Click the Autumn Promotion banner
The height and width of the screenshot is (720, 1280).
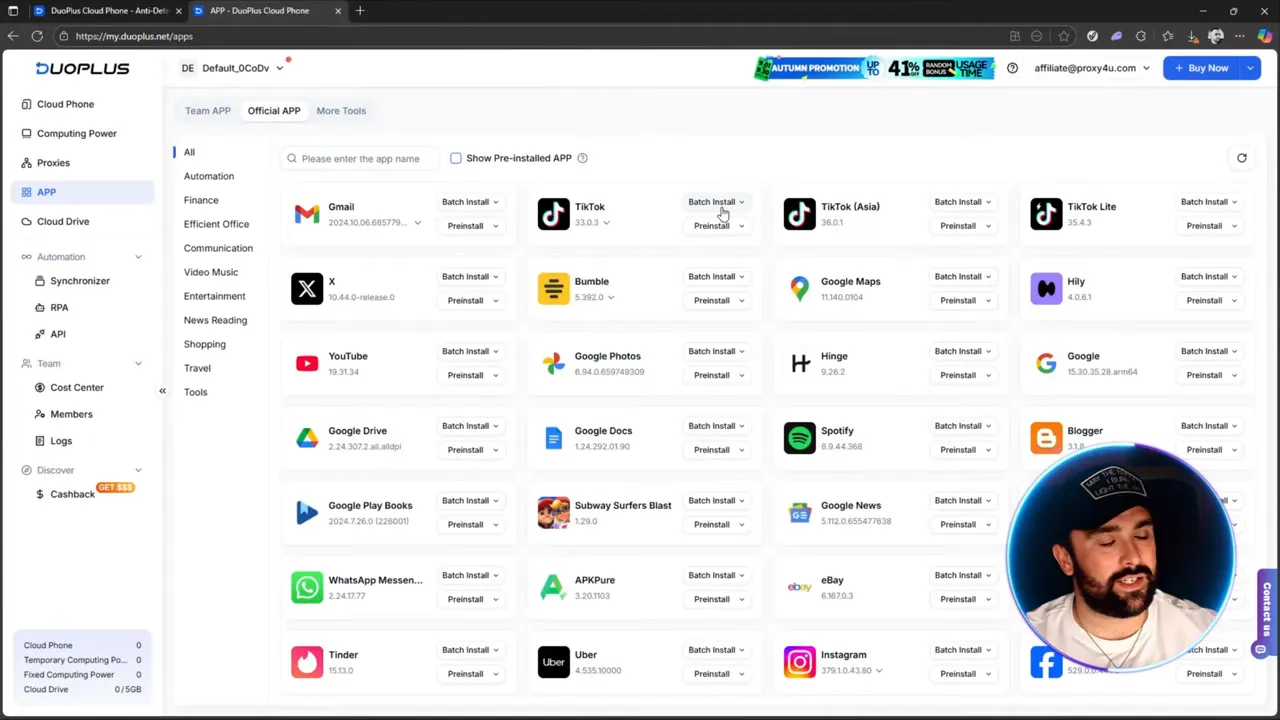[x=874, y=68]
